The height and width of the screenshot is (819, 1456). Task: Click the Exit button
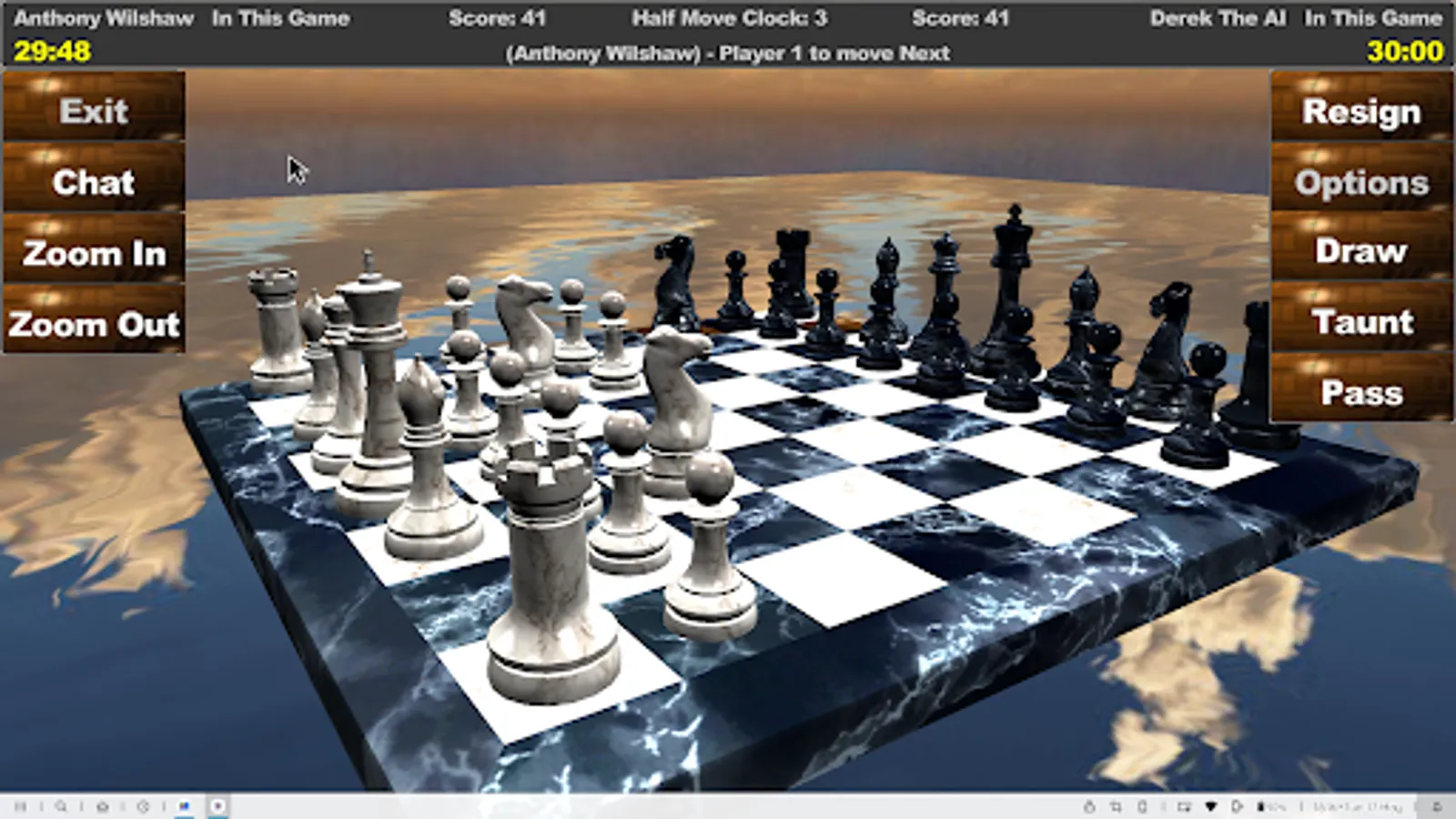[x=94, y=108]
